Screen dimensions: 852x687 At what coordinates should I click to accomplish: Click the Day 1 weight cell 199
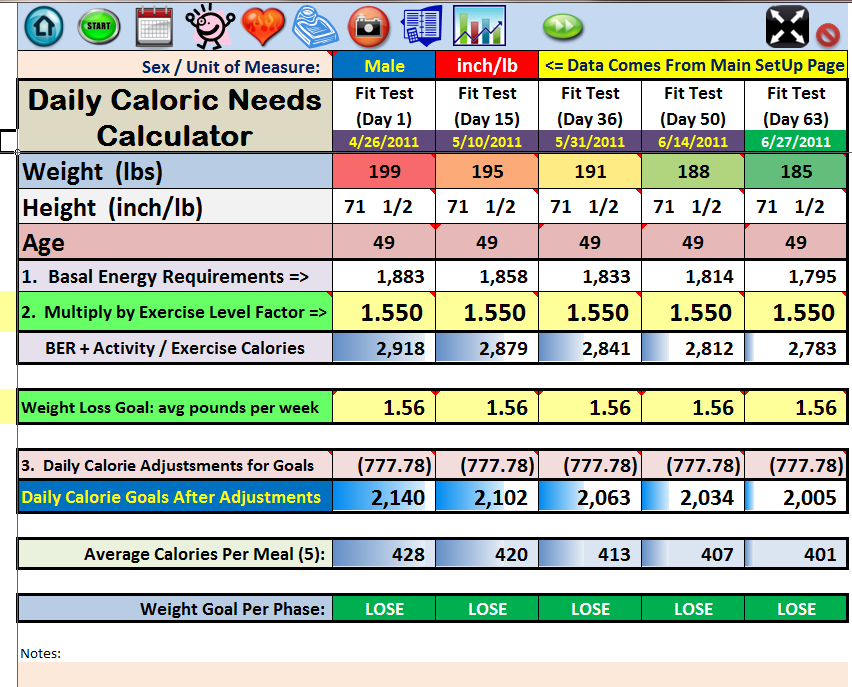[x=384, y=172]
